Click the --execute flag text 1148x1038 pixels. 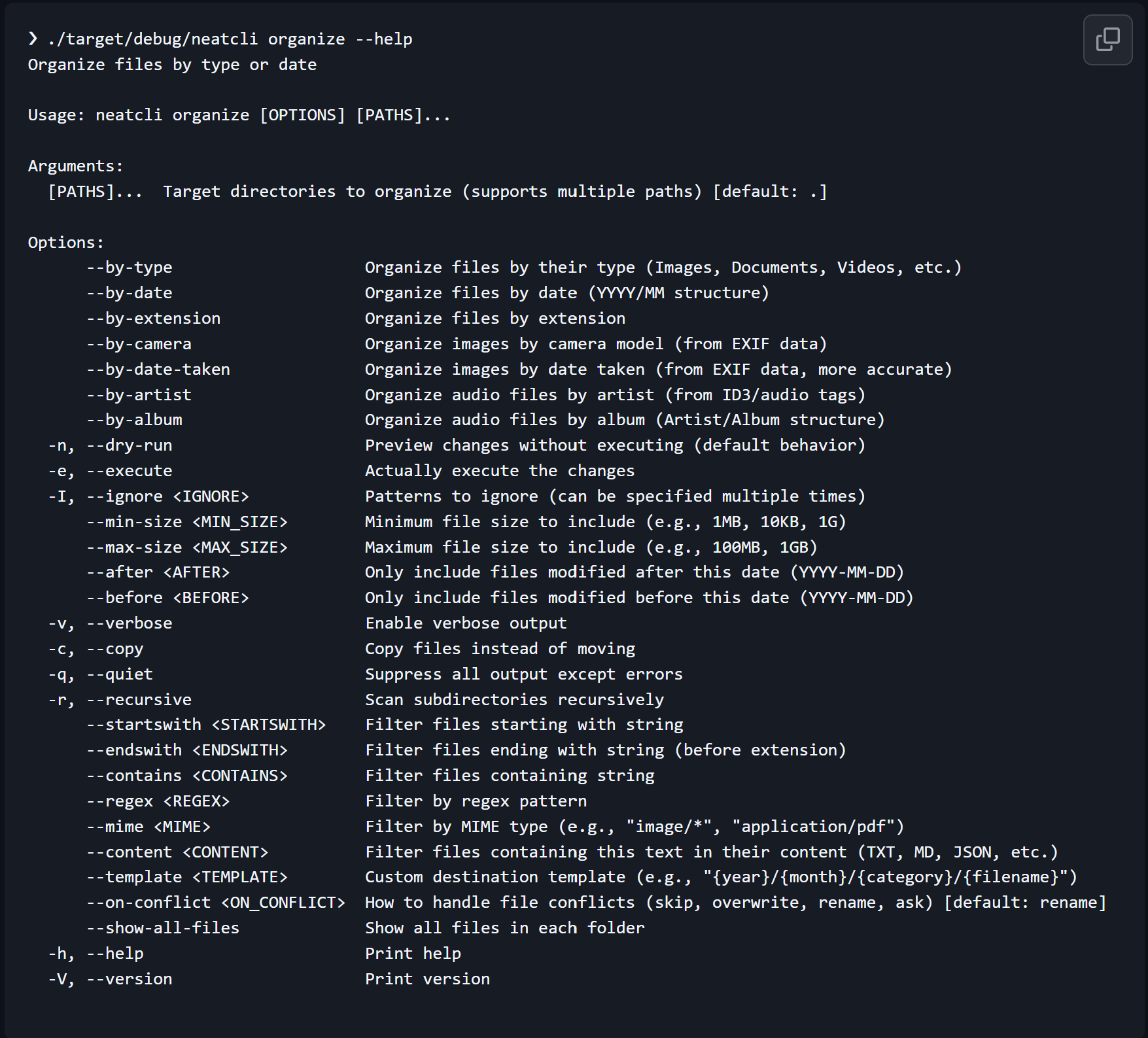(x=130, y=471)
